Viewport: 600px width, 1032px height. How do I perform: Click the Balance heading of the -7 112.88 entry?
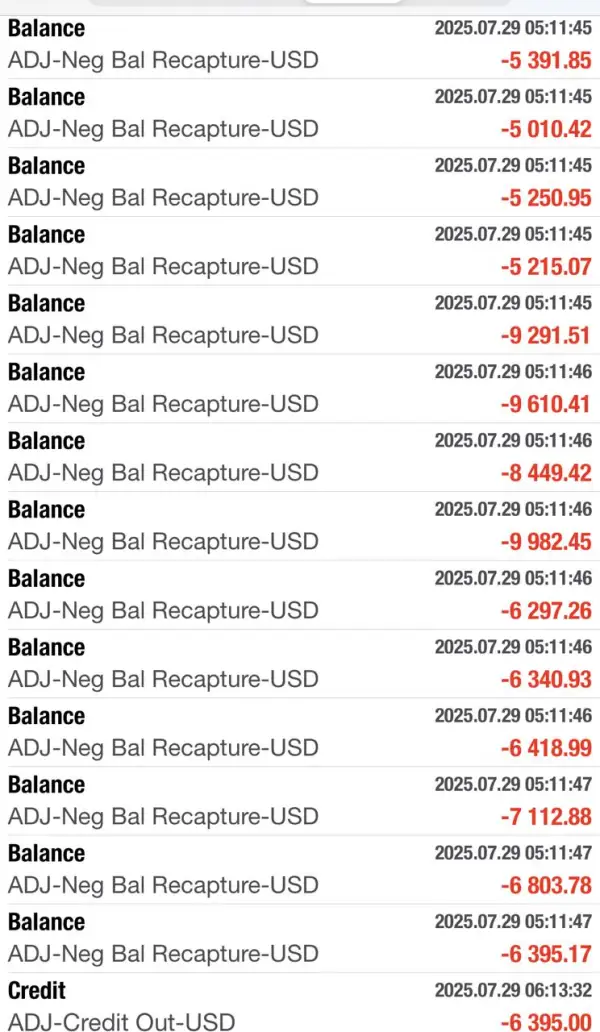click(46, 785)
